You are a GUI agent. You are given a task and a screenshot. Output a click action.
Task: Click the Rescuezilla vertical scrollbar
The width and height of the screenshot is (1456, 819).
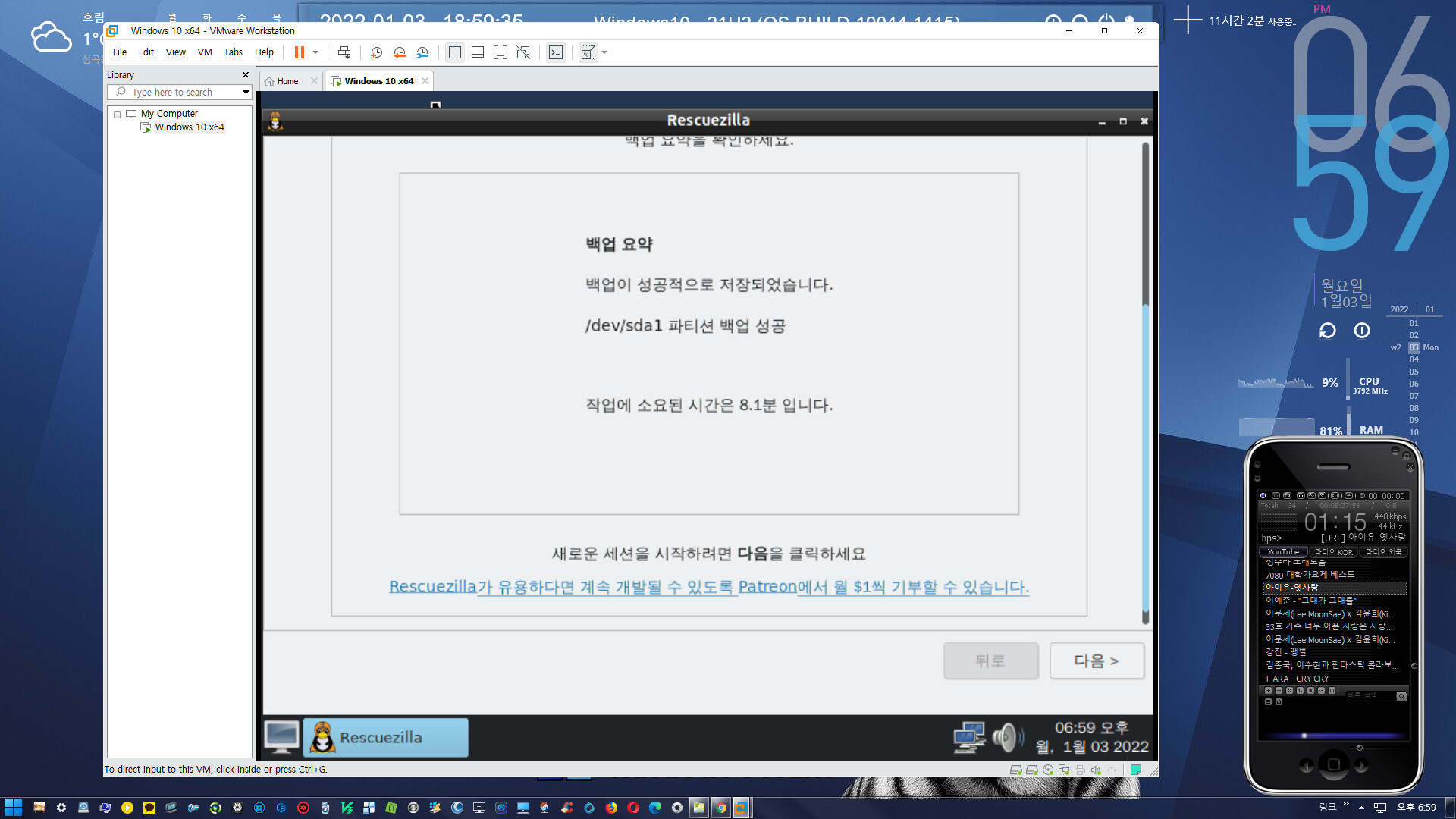point(1145,383)
